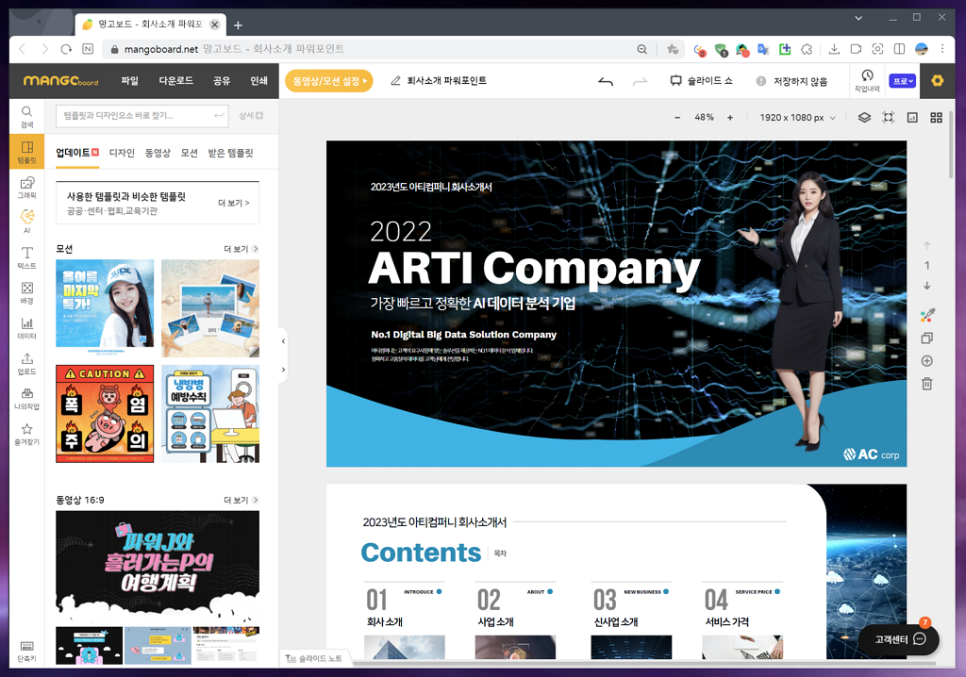Viewport: 966px width, 677px height.
Task: Delete the slide with the trash icon
Action: (x=927, y=384)
